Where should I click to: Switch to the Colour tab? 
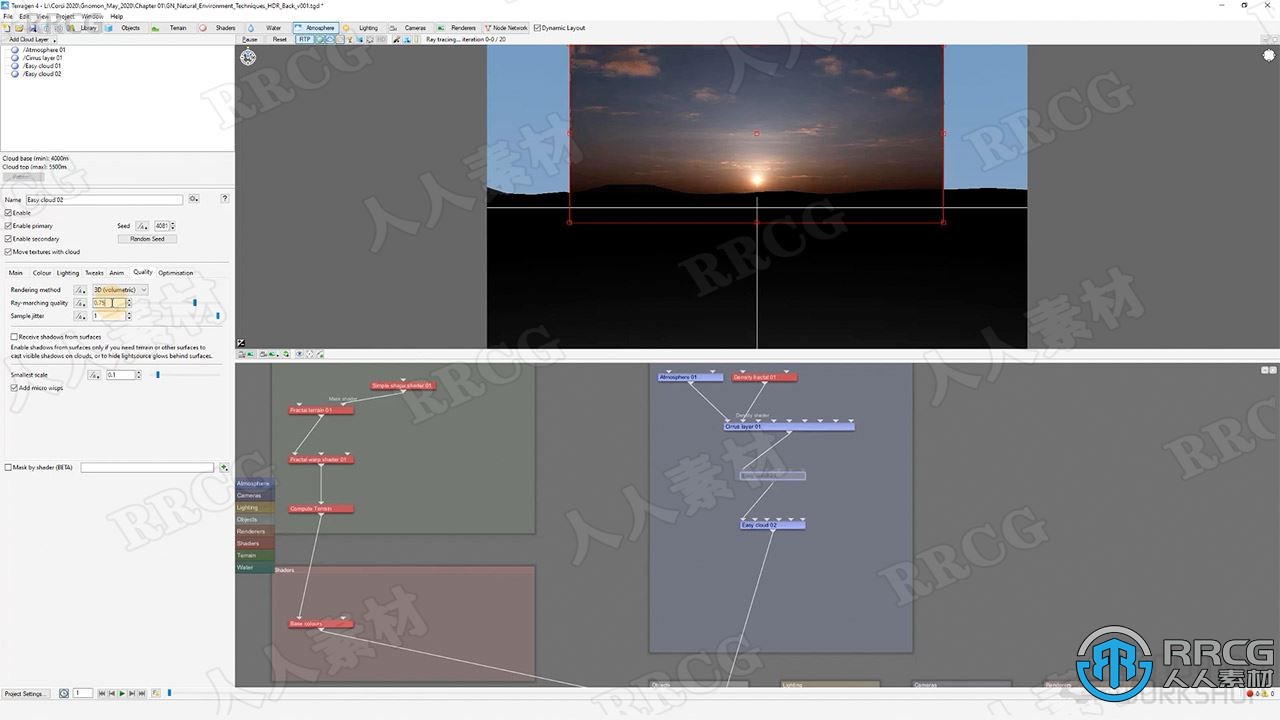42,273
